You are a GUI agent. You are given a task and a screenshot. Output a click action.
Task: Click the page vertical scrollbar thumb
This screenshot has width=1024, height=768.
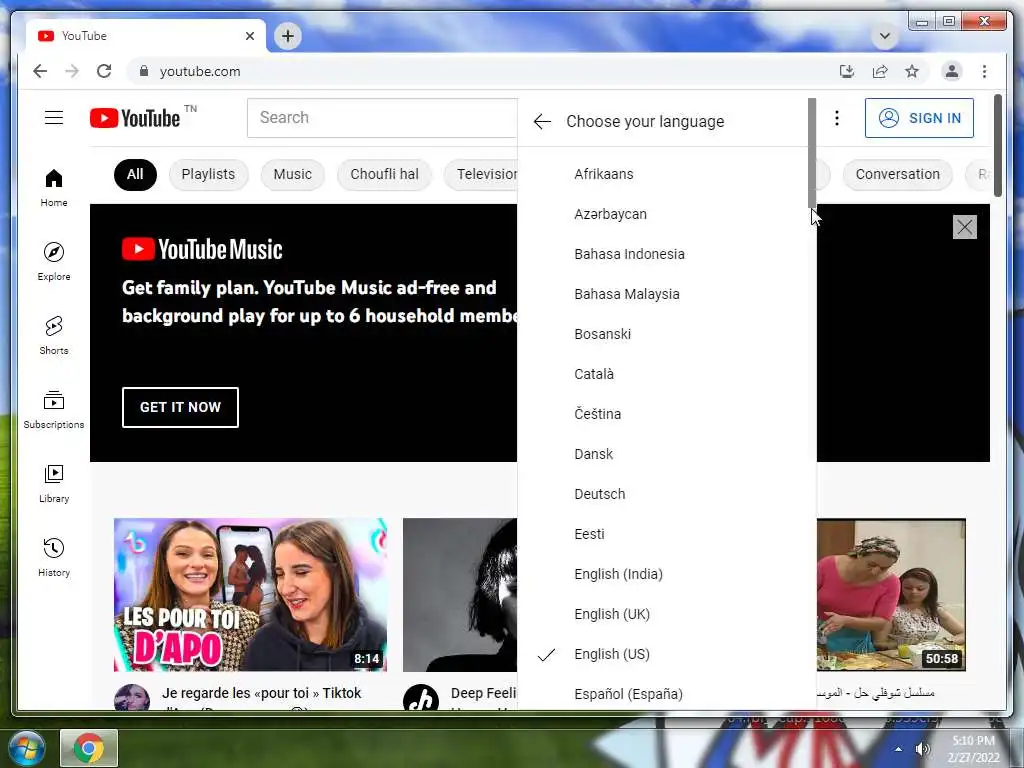[997, 145]
